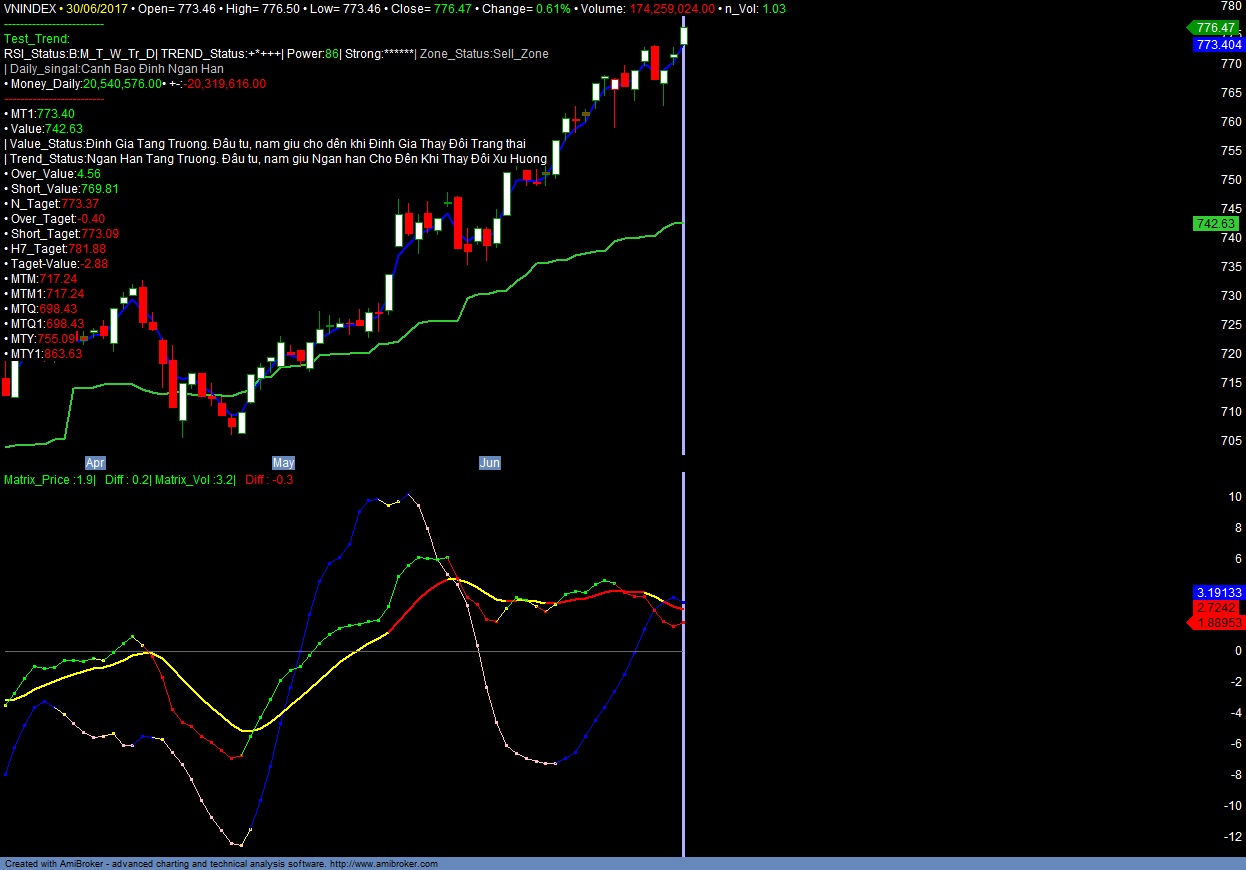The width and height of the screenshot is (1246, 870).
Task: Open the amibroker.com link in footer
Action: [383, 864]
